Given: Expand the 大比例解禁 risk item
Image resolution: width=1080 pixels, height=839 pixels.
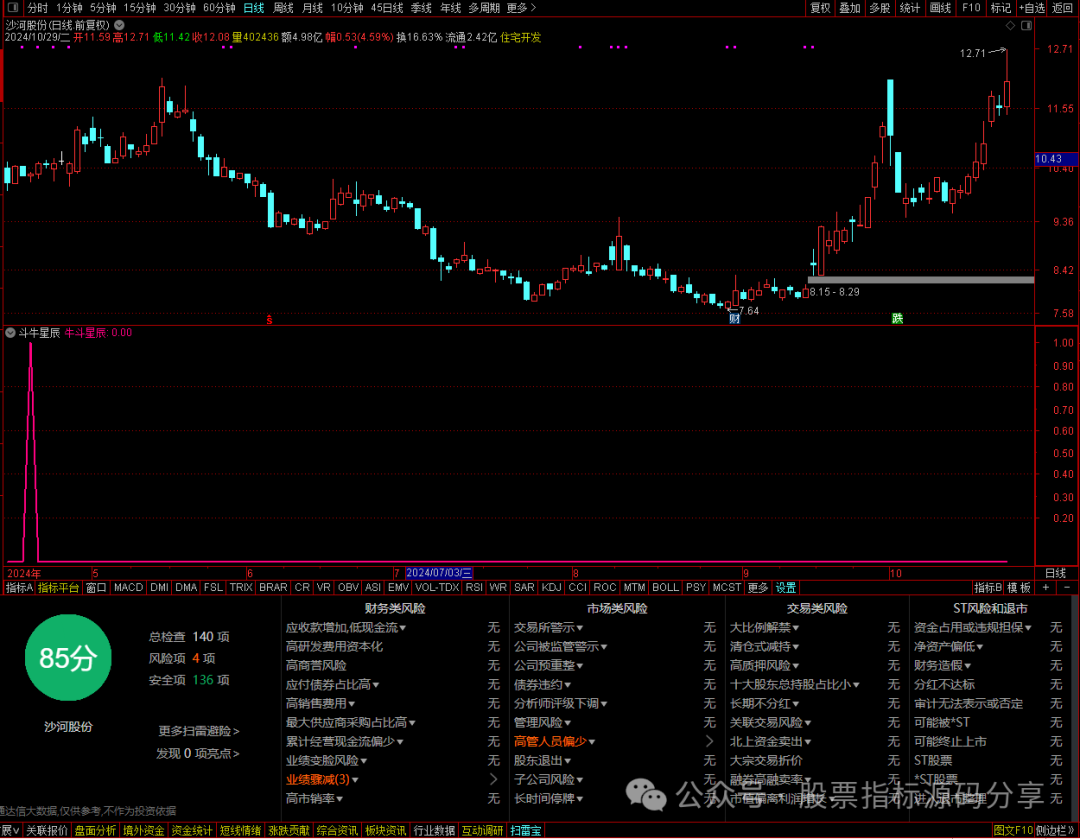Looking at the screenshot, I should pos(764,628).
